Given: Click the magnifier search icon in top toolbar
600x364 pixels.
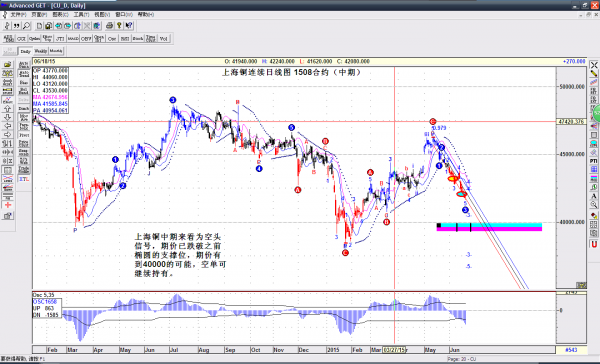Looking at the screenshot, I should [x=26, y=26].
